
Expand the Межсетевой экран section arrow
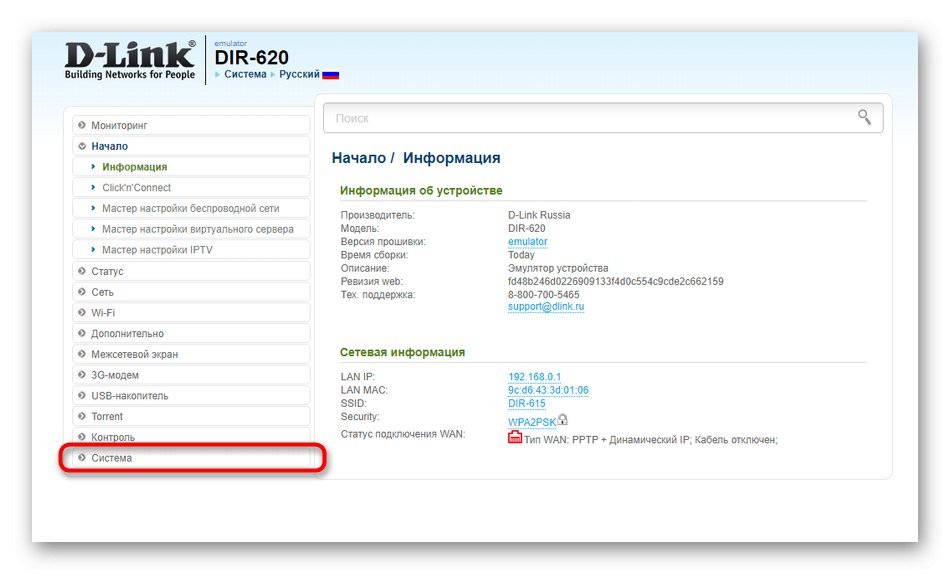point(82,353)
